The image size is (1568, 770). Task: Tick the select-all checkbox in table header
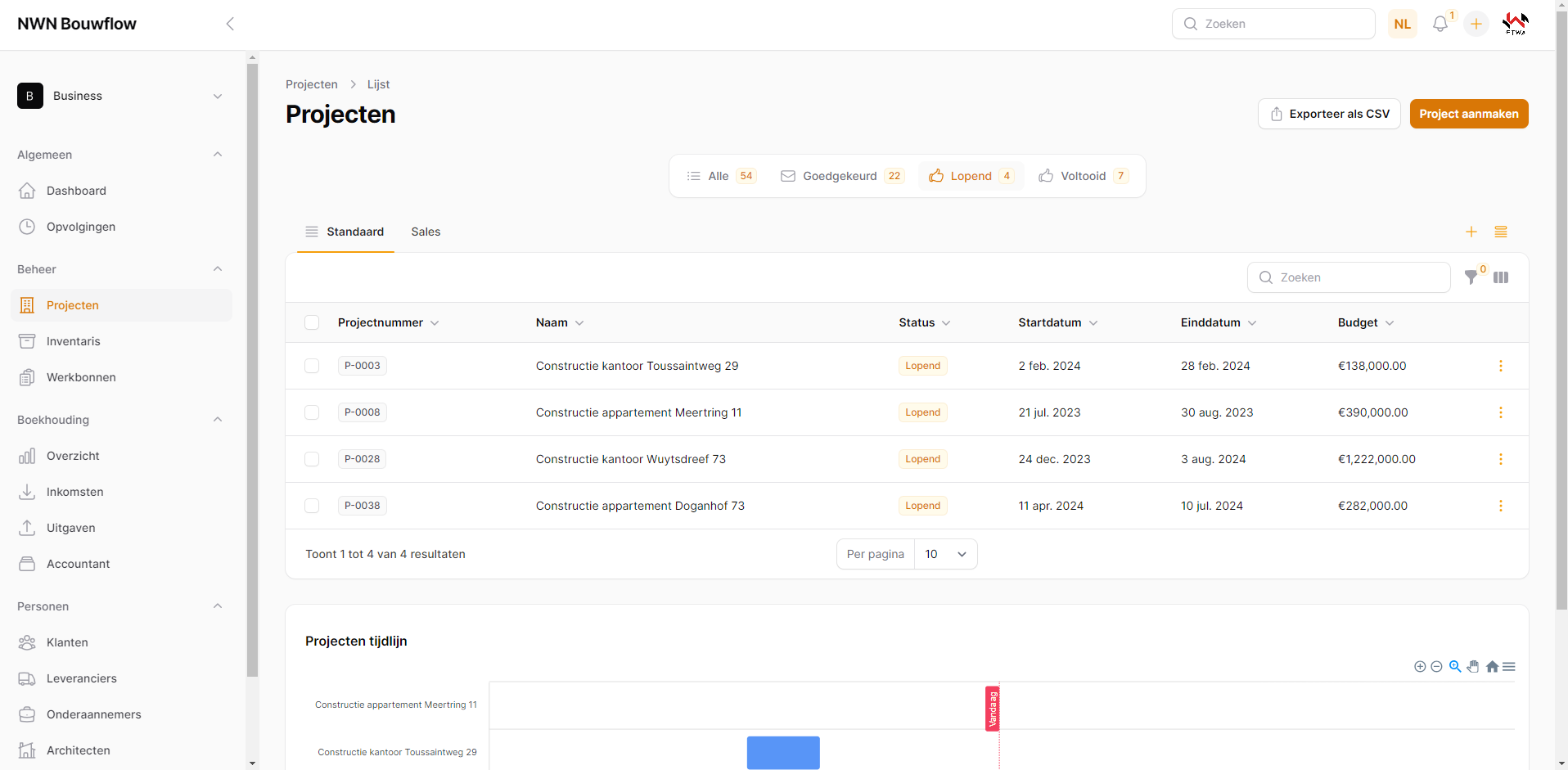[x=312, y=322]
